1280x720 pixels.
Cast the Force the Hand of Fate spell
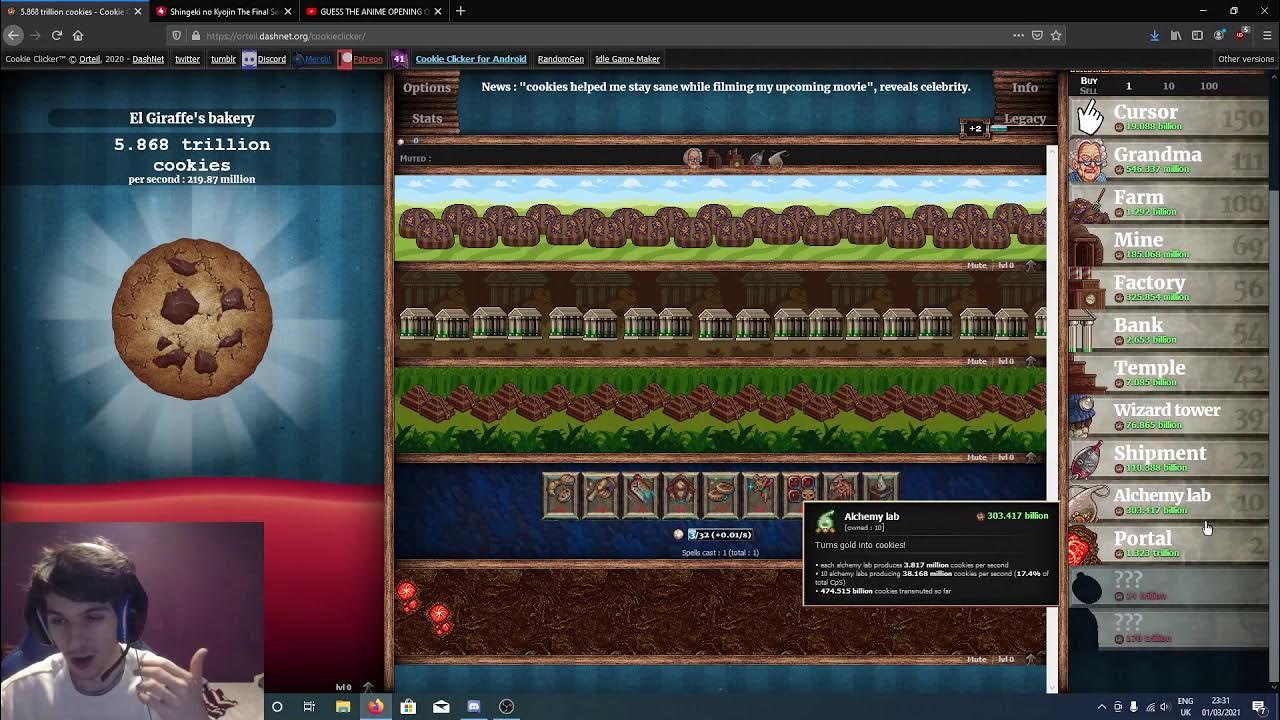[601, 495]
